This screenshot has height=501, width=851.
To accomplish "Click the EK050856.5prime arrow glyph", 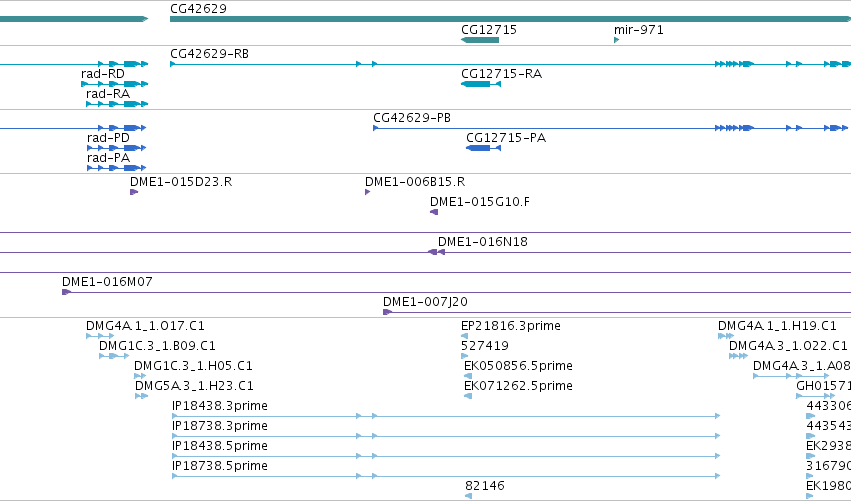I will (x=468, y=376).
